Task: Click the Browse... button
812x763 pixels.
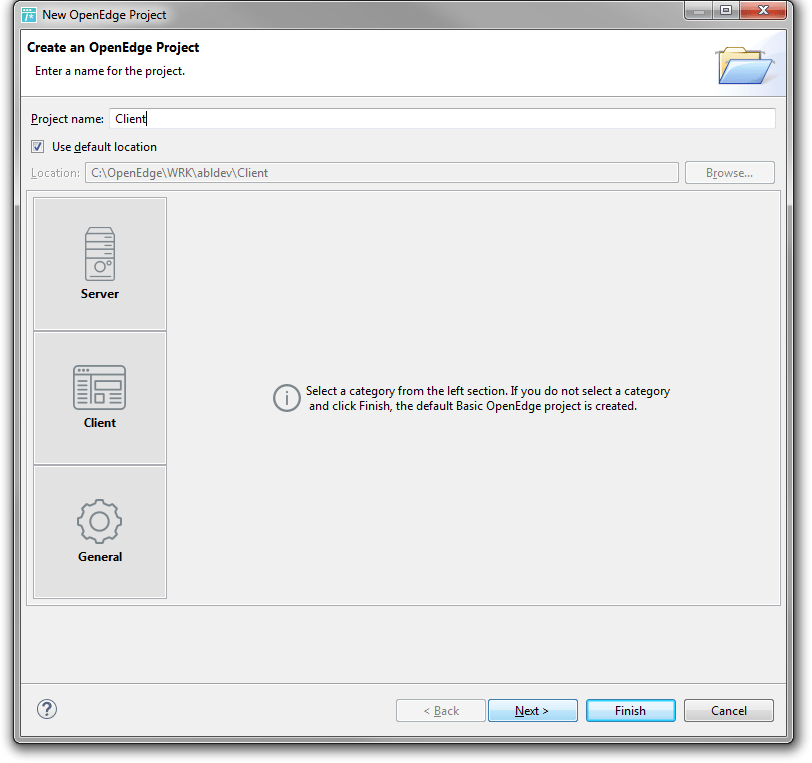Action: pos(730,172)
